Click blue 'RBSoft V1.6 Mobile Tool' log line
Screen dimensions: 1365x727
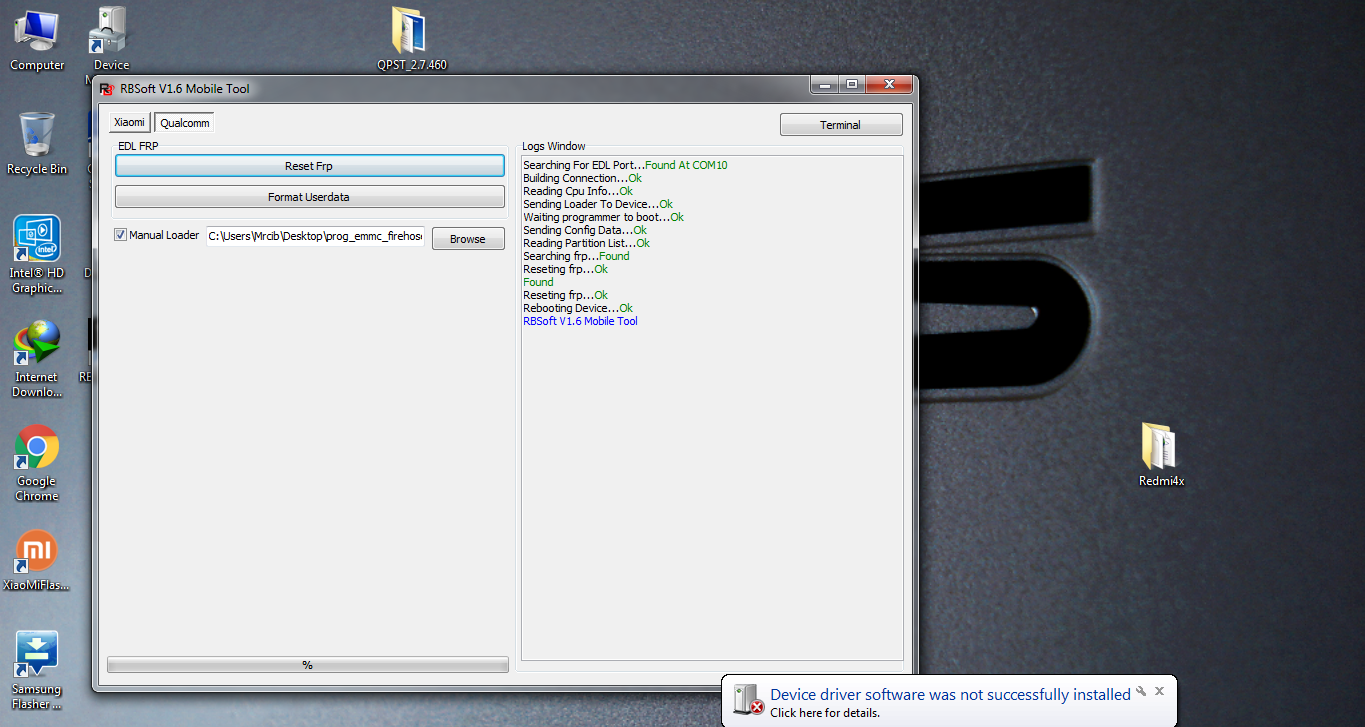580,321
